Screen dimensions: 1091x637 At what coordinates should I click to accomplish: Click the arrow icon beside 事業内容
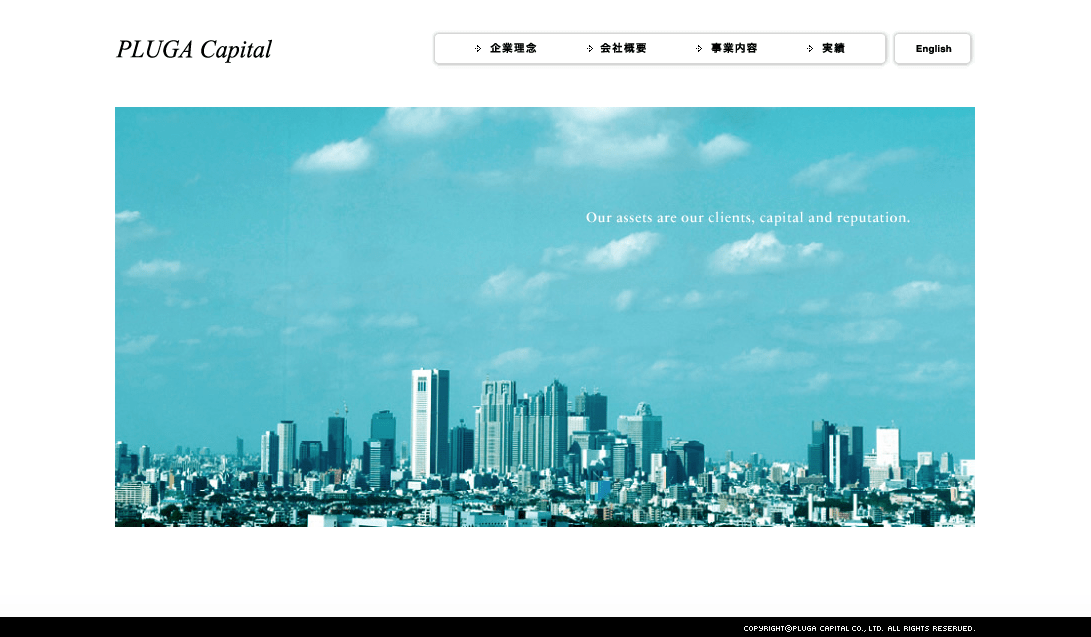tap(700, 48)
